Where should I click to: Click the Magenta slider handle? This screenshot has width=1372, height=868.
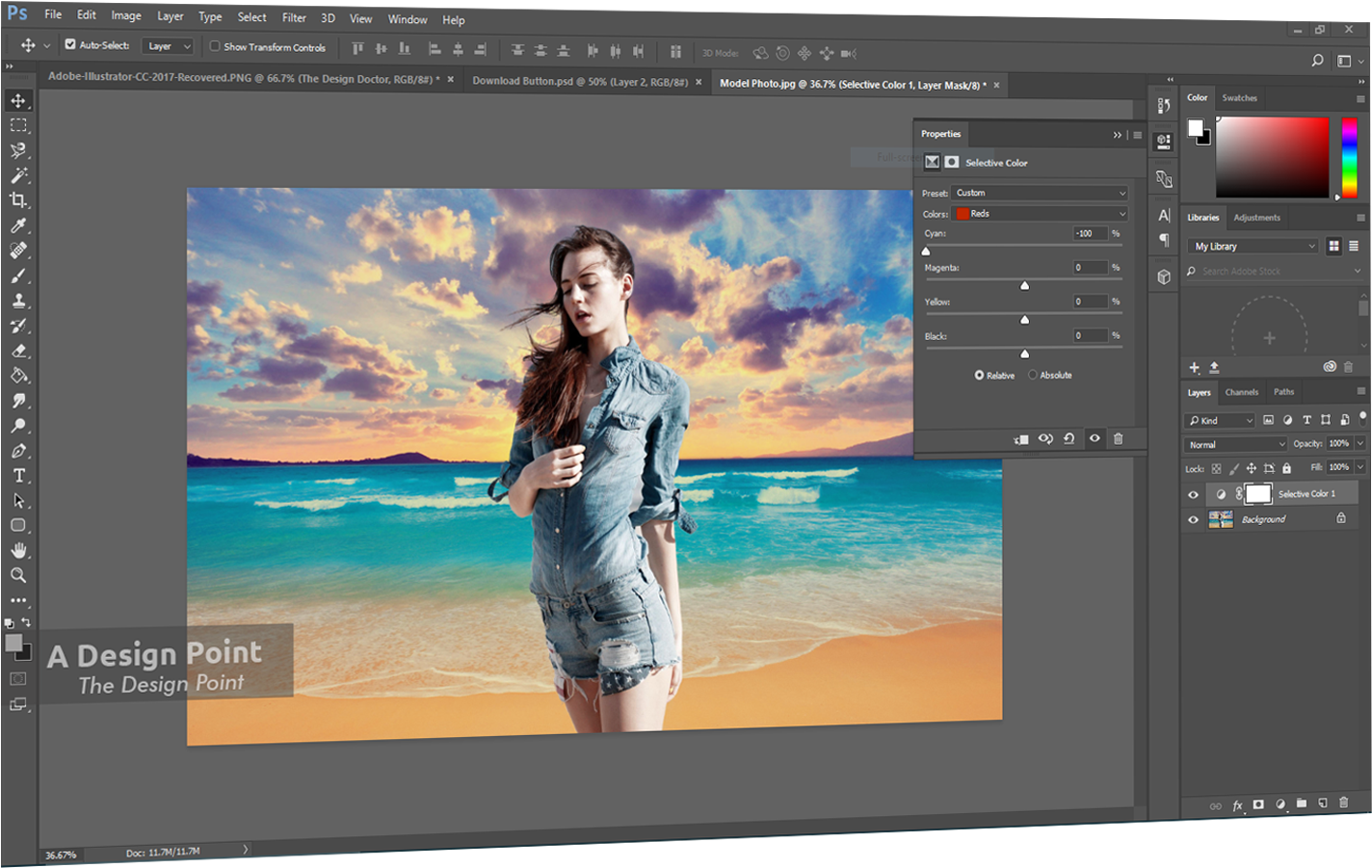click(x=1024, y=285)
